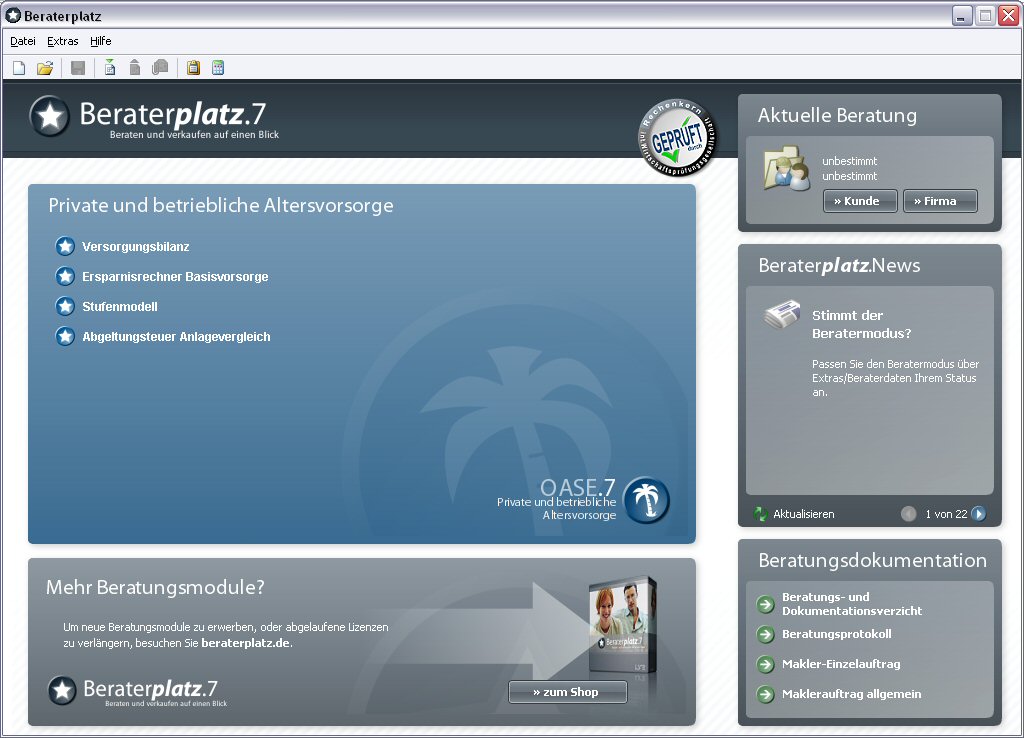Viewport: 1024px width, 738px height.
Task: Click the greyed-out export document icon
Action: point(135,67)
